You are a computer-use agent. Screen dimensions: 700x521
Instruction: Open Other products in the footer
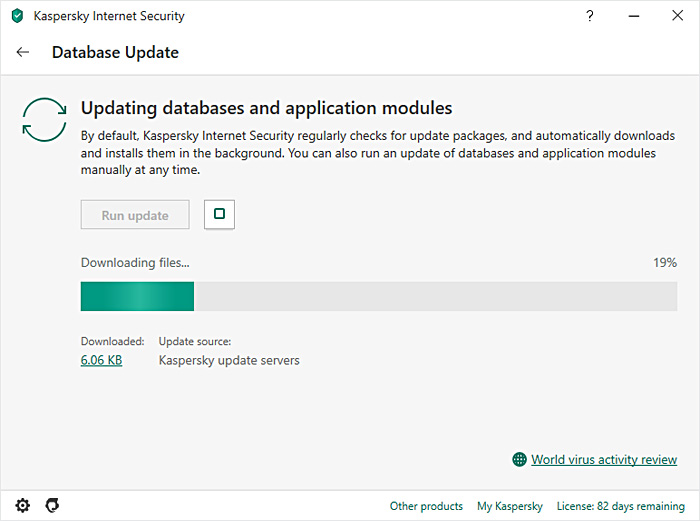click(x=426, y=506)
